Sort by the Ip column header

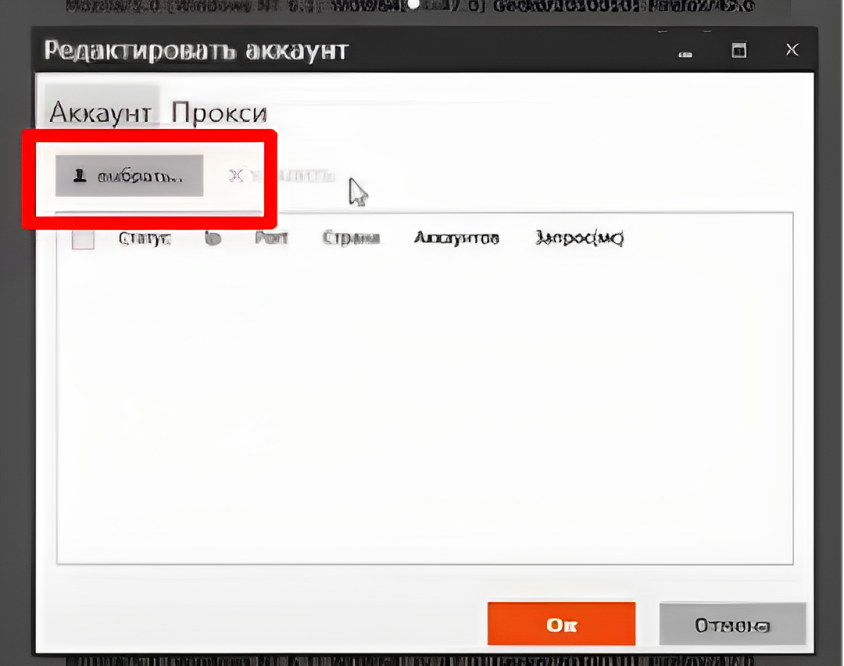213,238
